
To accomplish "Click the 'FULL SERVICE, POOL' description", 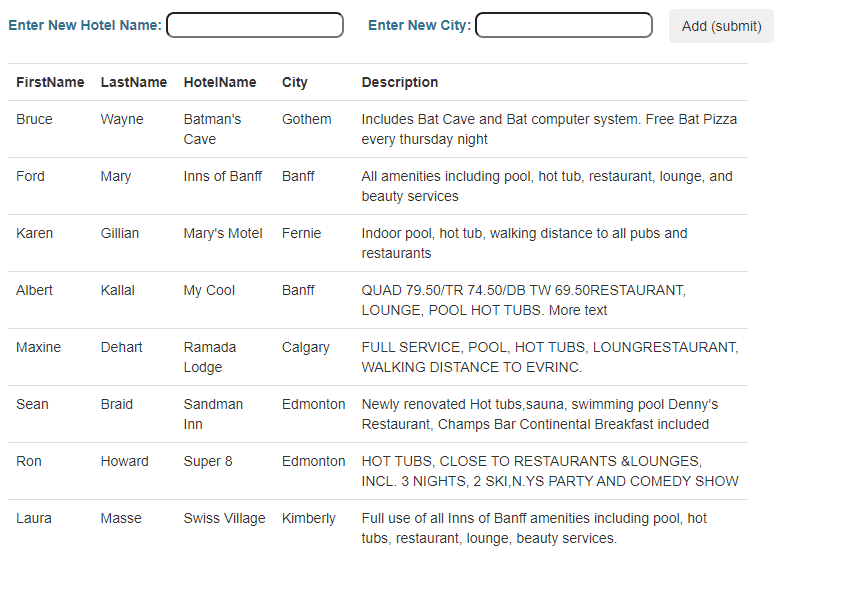I will (x=550, y=357).
